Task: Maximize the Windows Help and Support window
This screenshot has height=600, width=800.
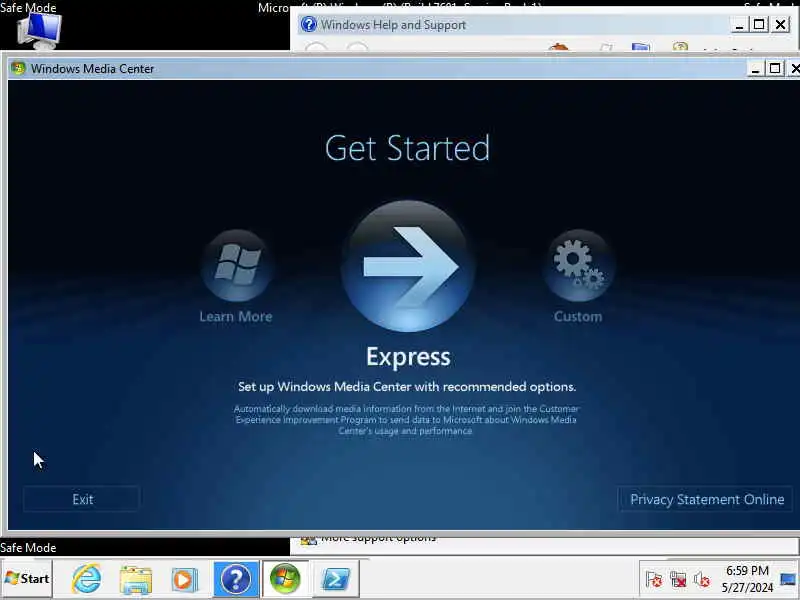Action: tap(759, 24)
